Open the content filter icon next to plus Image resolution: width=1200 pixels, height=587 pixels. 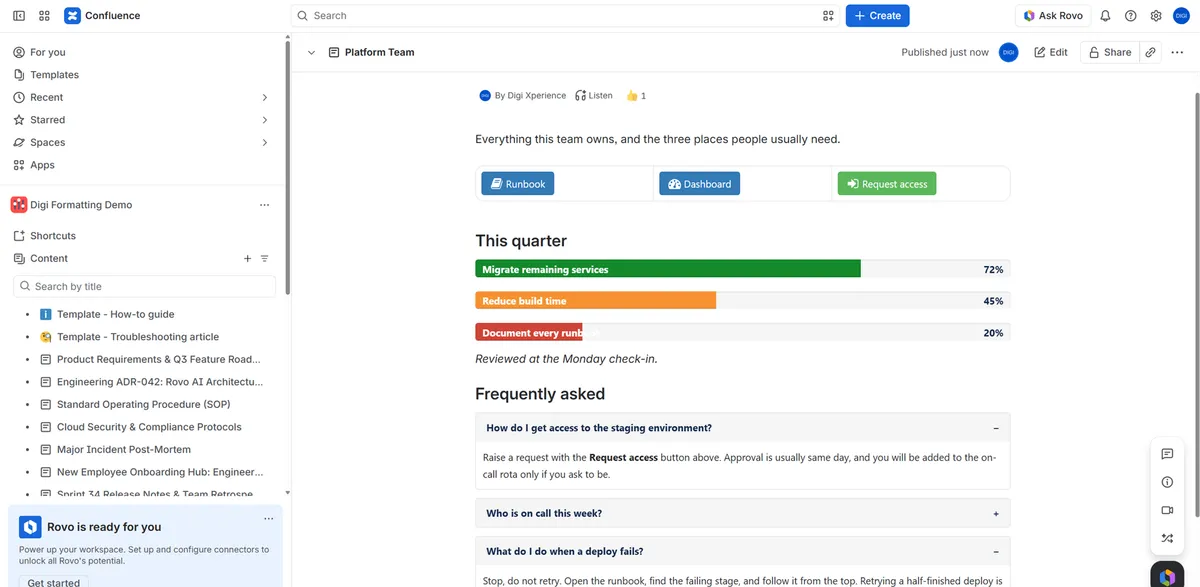tap(264, 258)
